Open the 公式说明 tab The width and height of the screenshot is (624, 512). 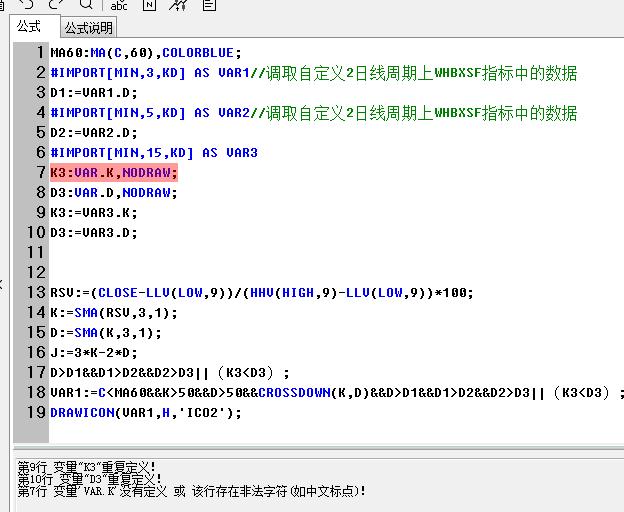point(90,28)
